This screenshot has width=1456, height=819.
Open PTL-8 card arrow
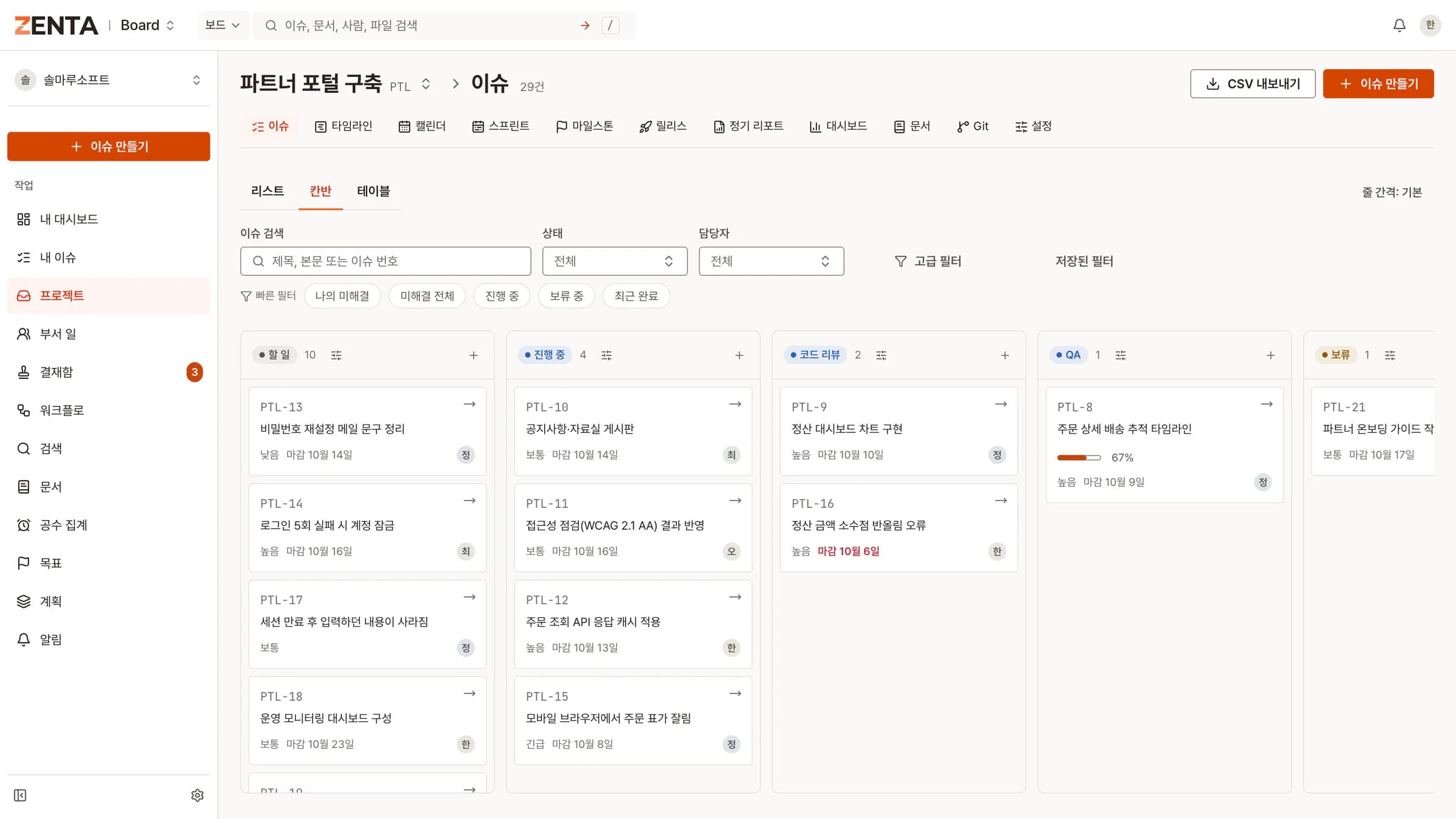click(x=1267, y=405)
